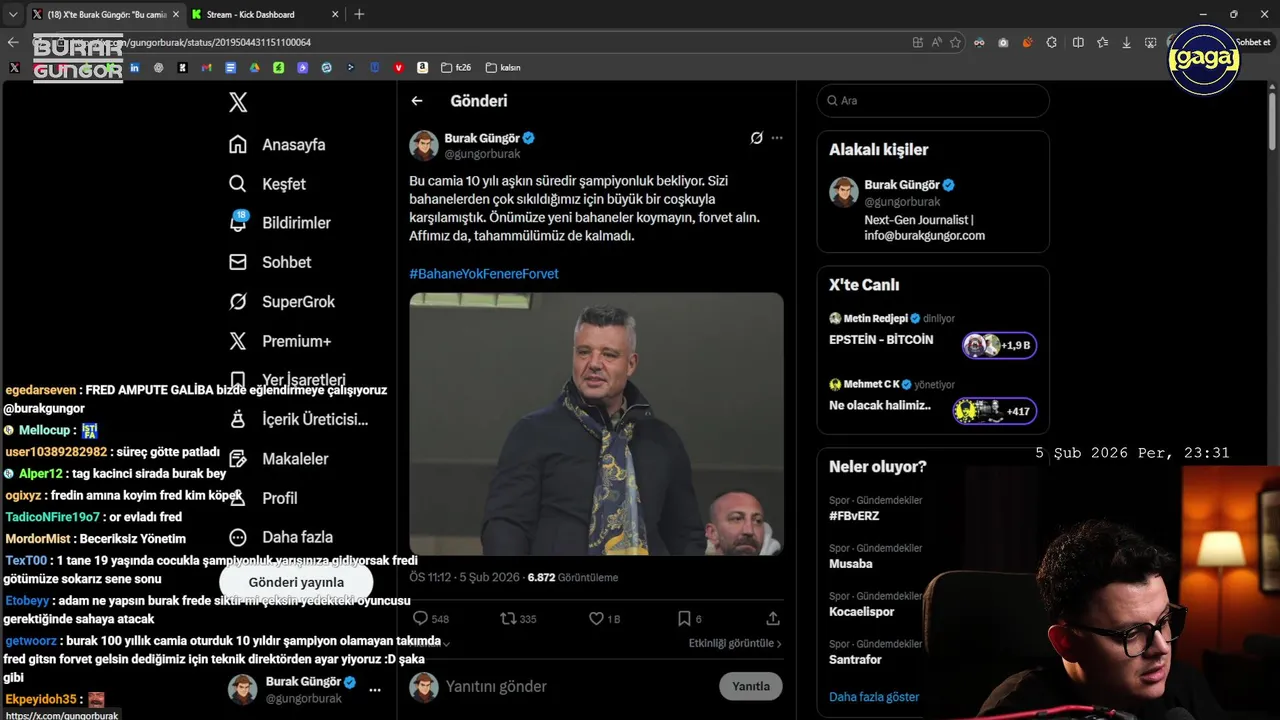Image resolution: width=1280 pixels, height=720 pixels.
Task: Open account switcher three dots menu
Action: 375,690
